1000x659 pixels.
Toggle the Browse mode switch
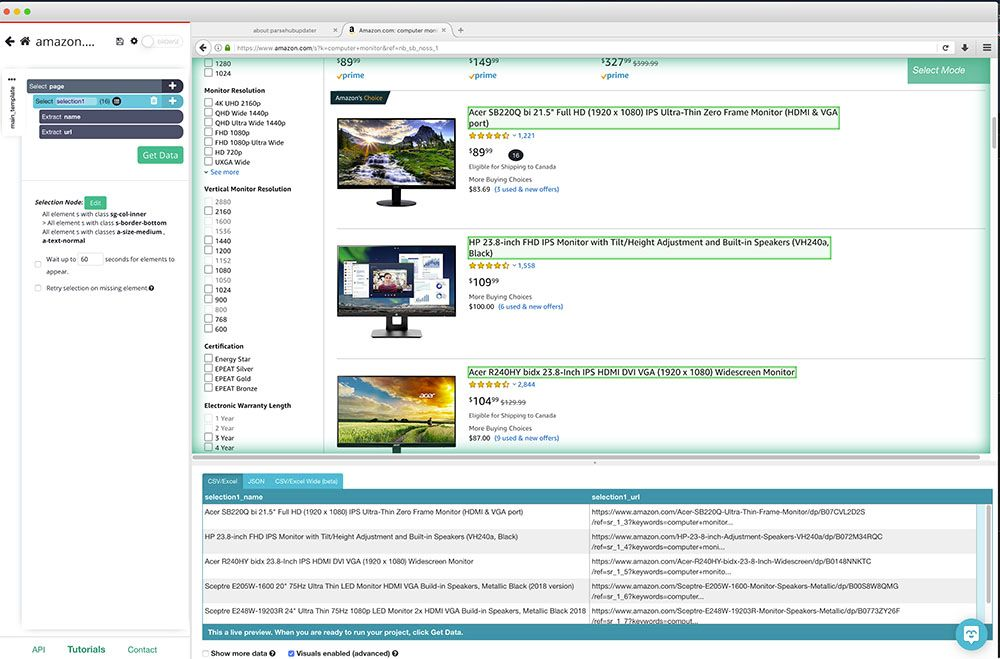point(161,41)
